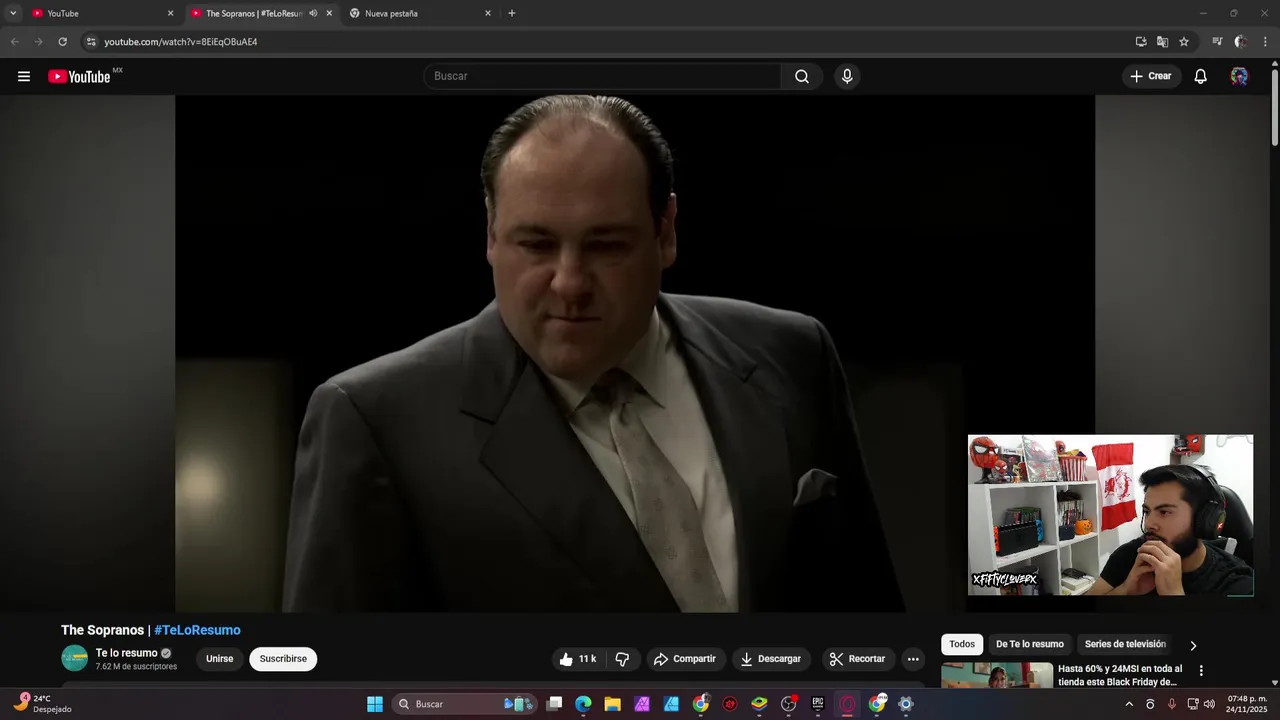Image resolution: width=1280 pixels, height=720 pixels.
Task: Start voice search with microphone icon
Action: [x=847, y=76]
